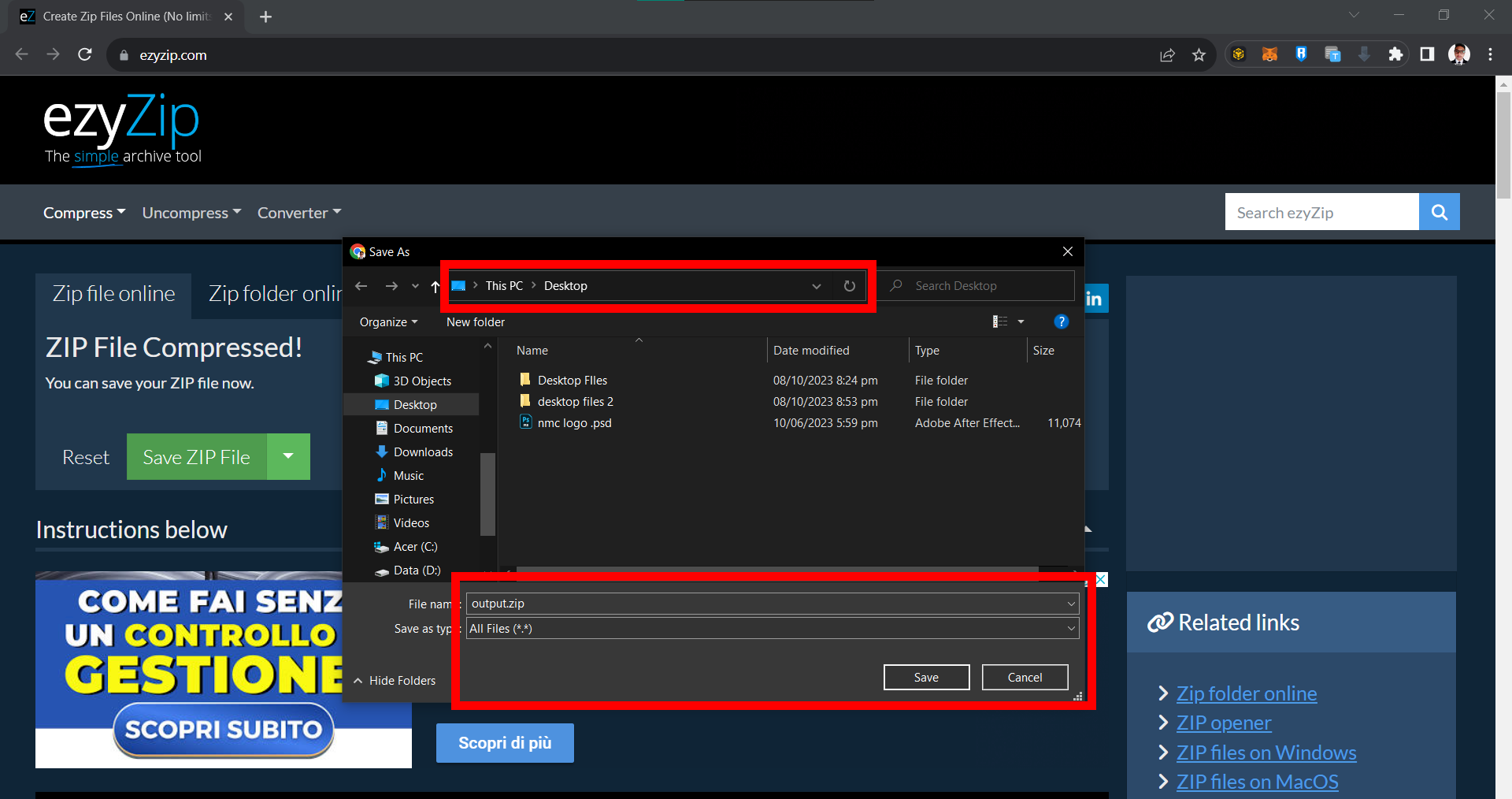The height and width of the screenshot is (799, 1512).
Task: Select the Create Zip Files Online browser tab
Action: [126, 17]
